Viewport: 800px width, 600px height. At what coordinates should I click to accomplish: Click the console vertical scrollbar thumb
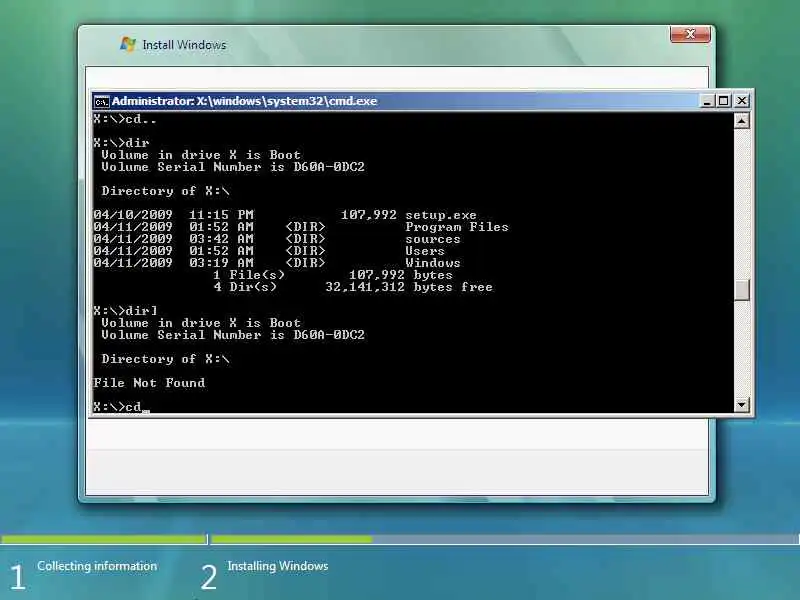coord(741,290)
